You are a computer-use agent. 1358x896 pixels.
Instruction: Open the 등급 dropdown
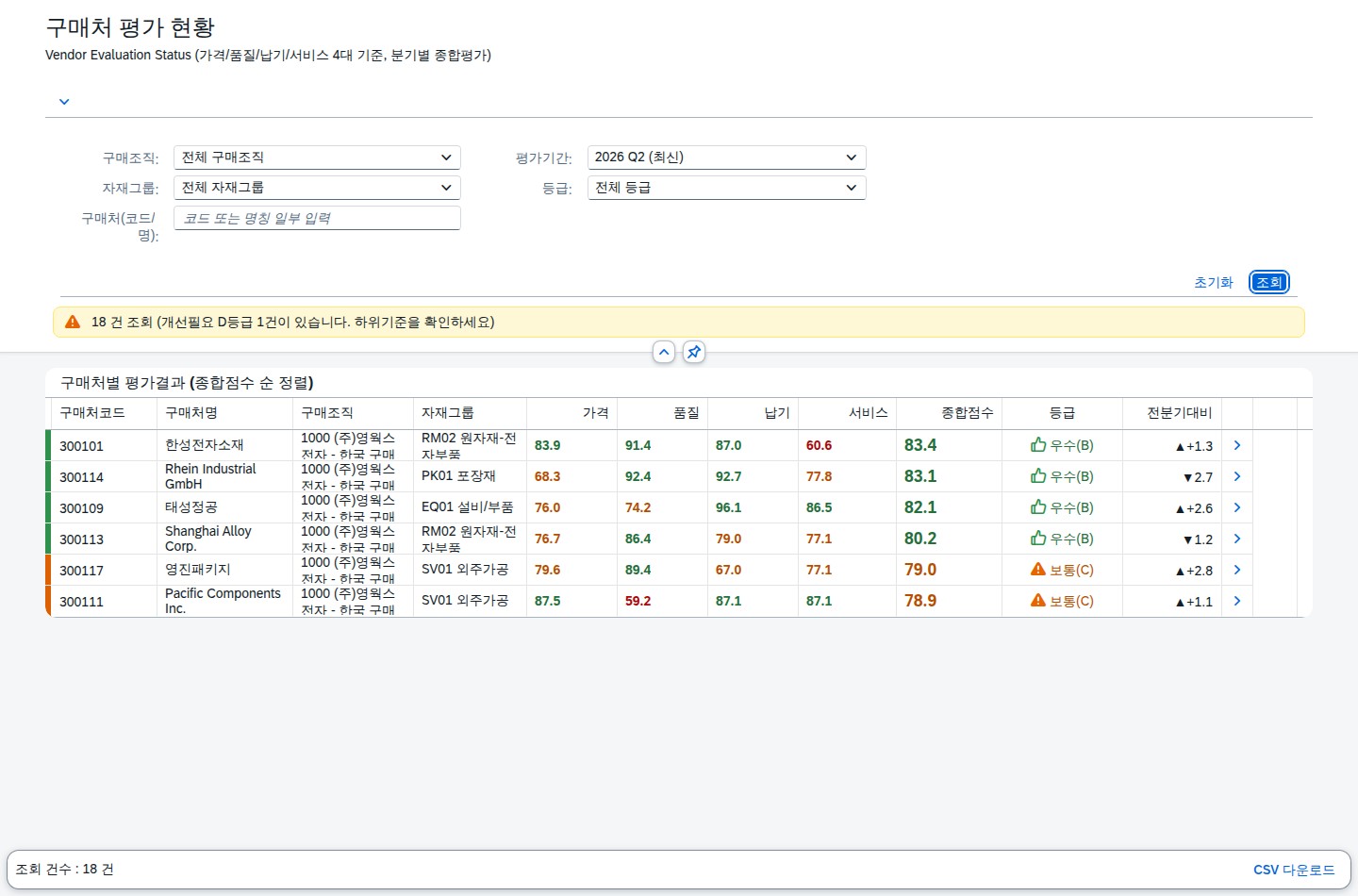coord(726,188)
